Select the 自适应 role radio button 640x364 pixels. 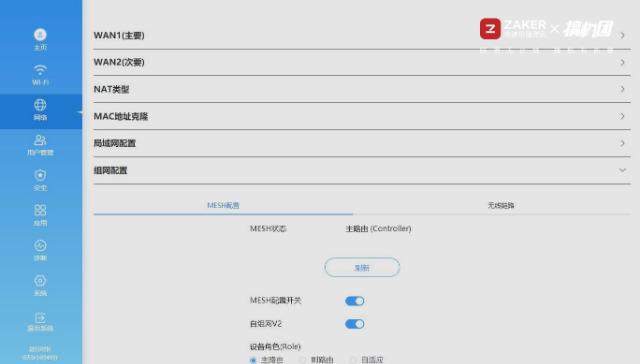click(x=353, y=360)
